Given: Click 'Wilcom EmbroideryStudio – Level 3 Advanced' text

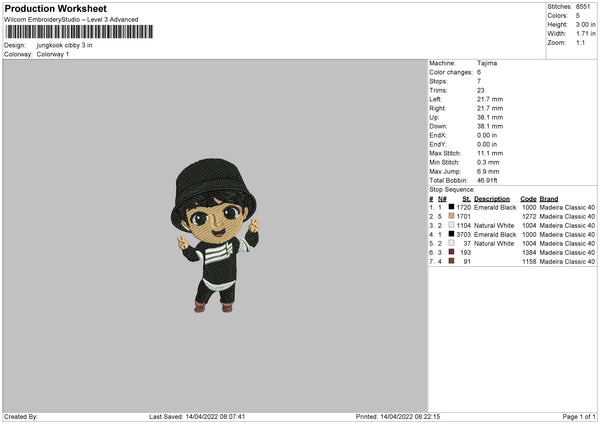Looking at the screenshot, I should pyautogui.click(x=71, y=20).
